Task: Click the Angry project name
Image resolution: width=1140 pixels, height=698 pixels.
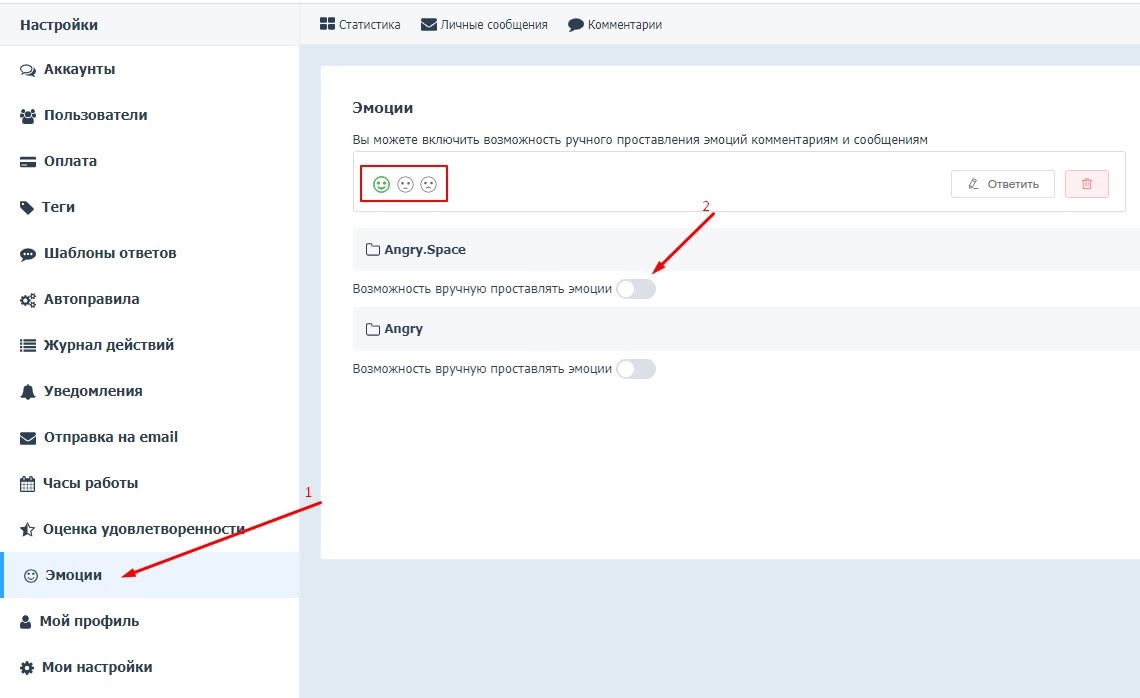Action: 404,329
